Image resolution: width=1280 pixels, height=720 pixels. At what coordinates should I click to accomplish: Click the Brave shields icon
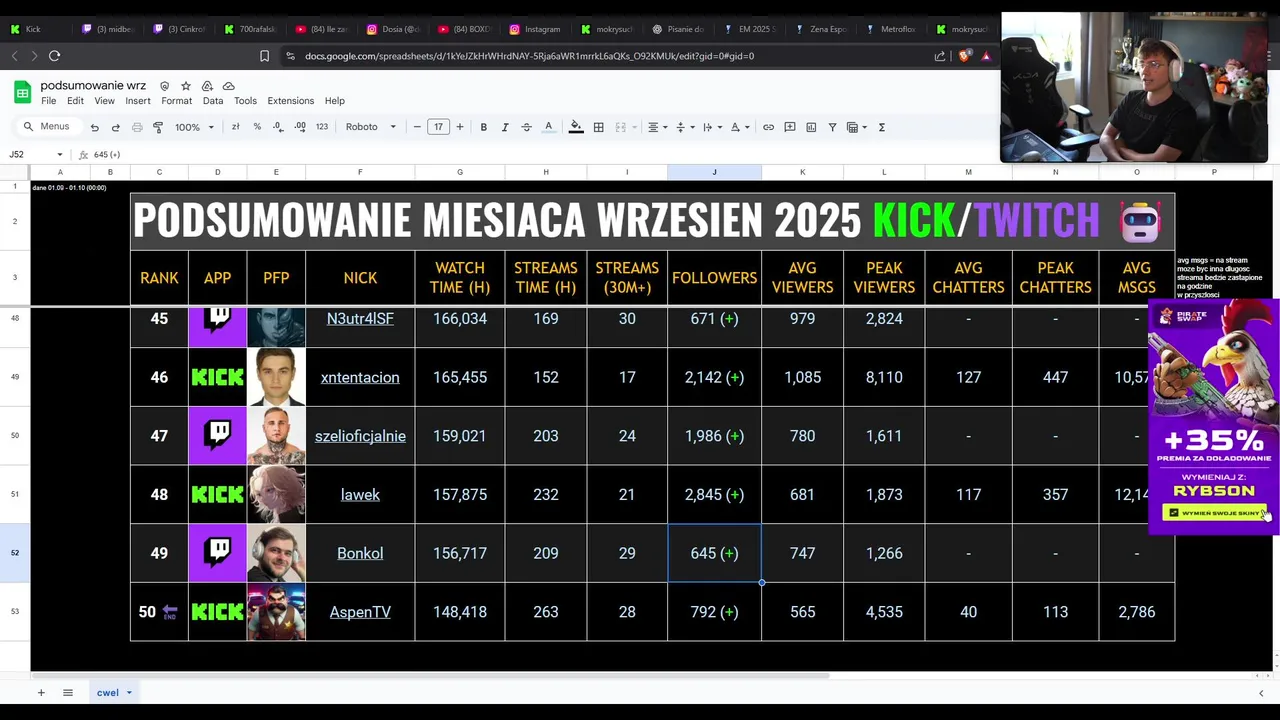point(964,56)
